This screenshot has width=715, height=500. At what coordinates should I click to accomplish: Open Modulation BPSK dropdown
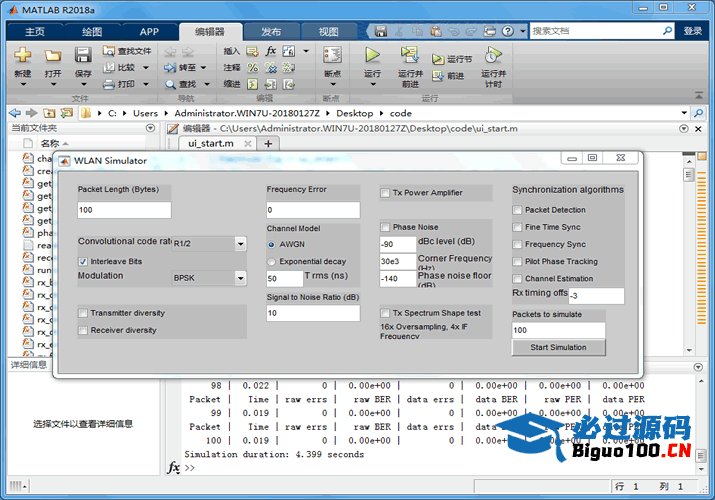(x=241, y=278)
